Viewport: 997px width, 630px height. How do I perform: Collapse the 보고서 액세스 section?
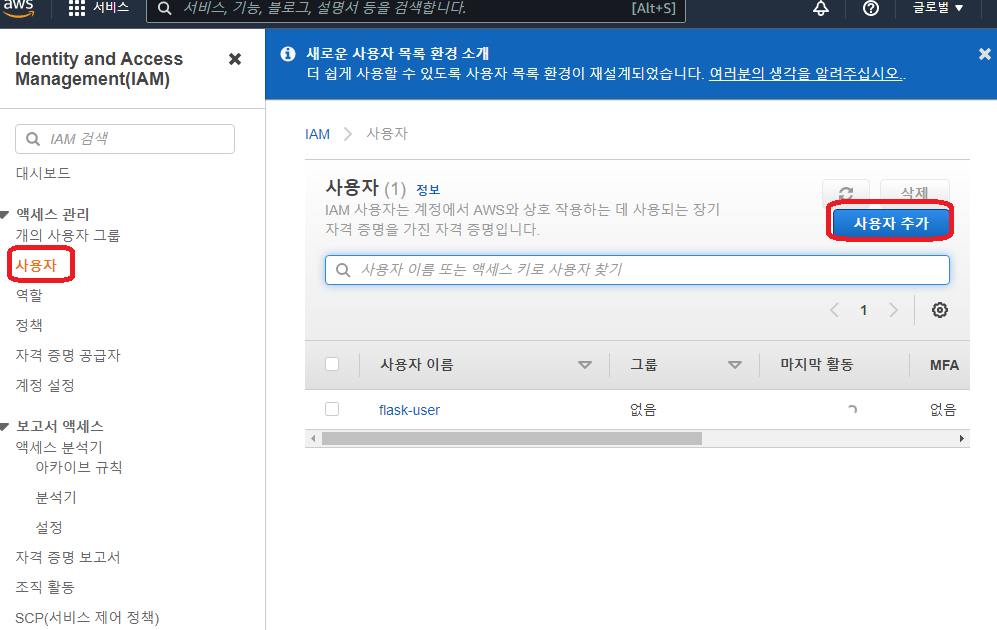point(4,427)
